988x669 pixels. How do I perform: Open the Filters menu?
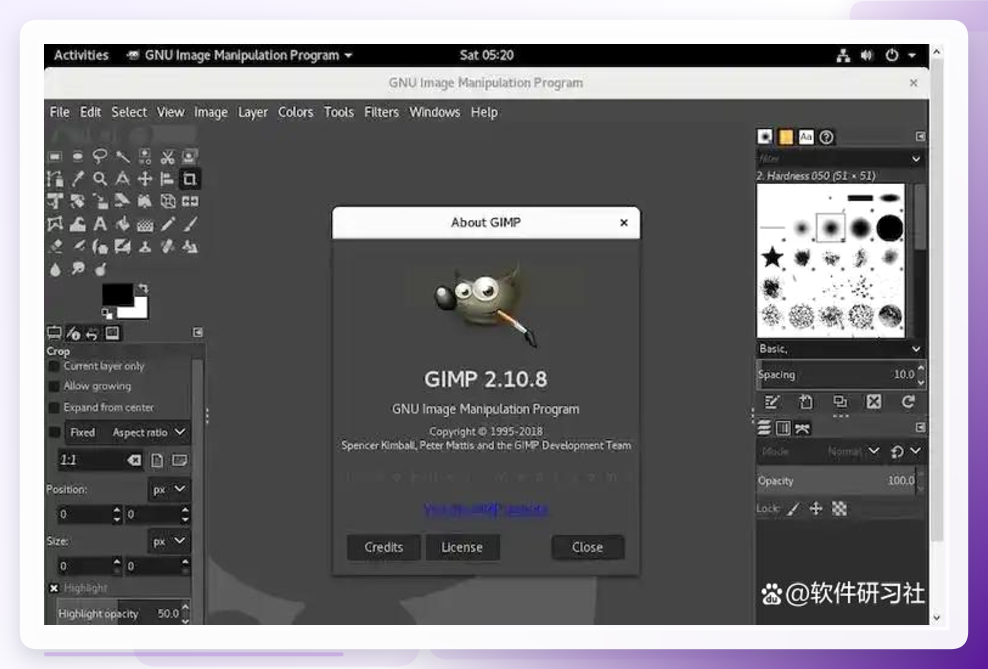381,112
